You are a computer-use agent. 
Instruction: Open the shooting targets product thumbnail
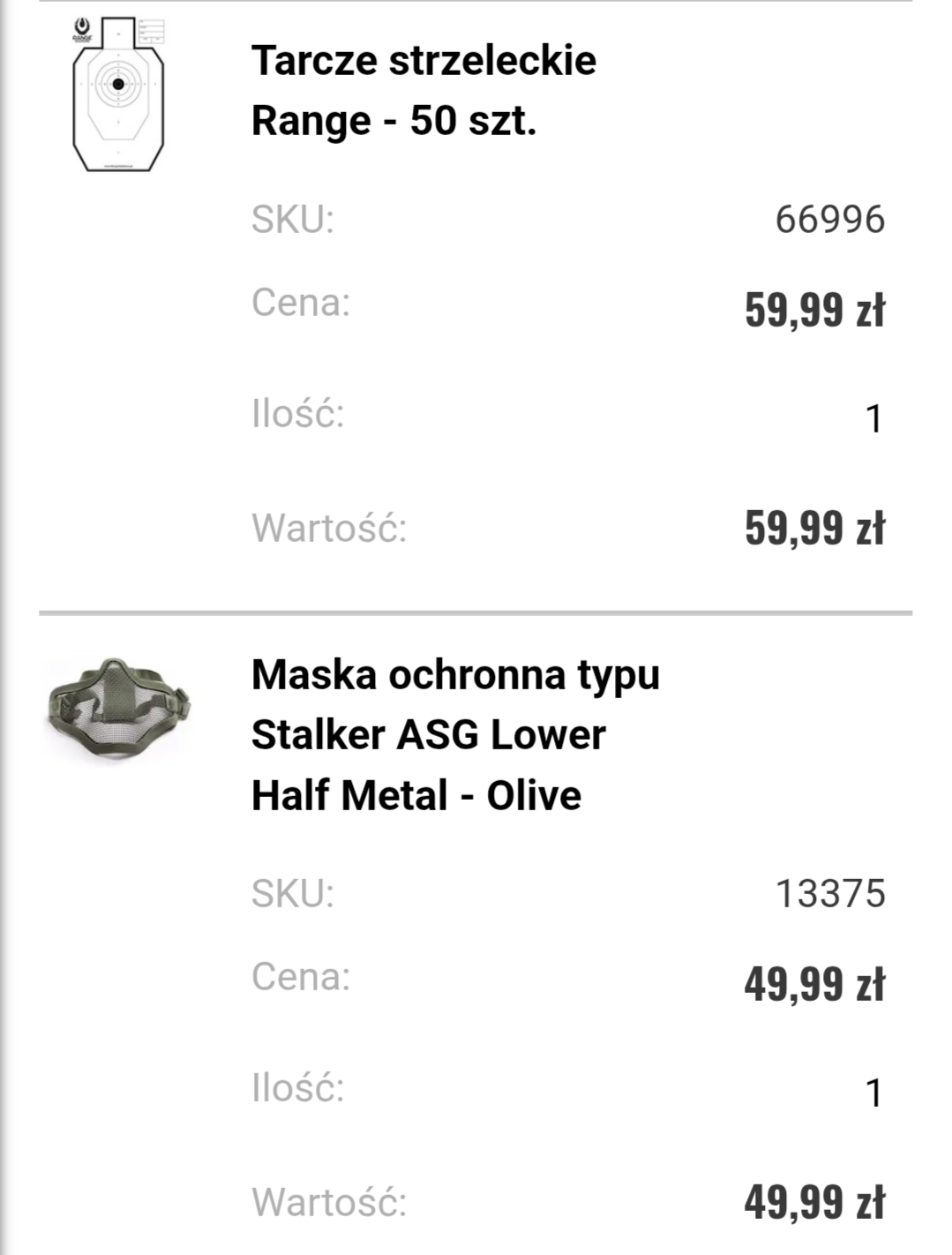coord(118,94)
